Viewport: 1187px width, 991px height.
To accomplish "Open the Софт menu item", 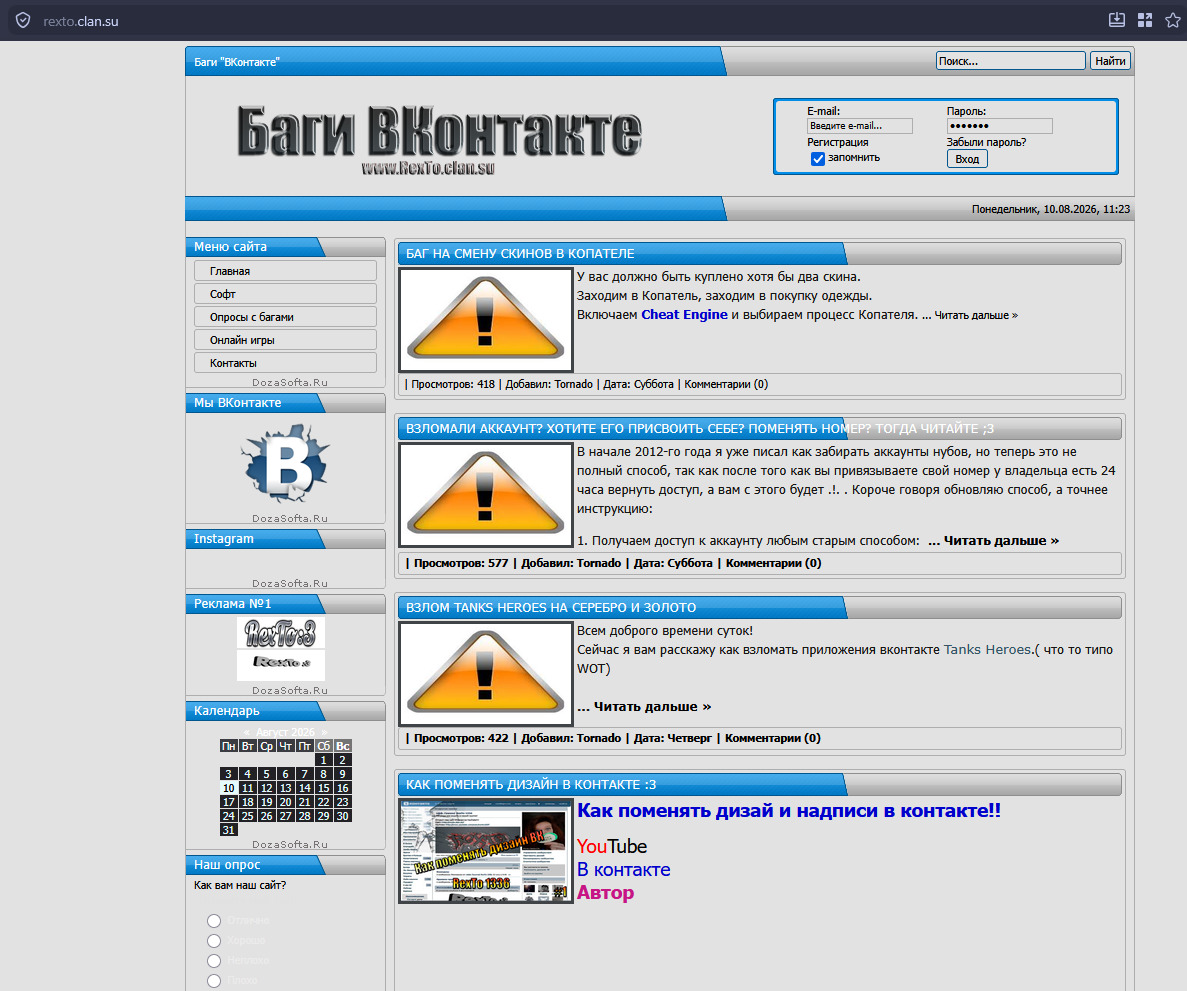I will tap(285, 294).
